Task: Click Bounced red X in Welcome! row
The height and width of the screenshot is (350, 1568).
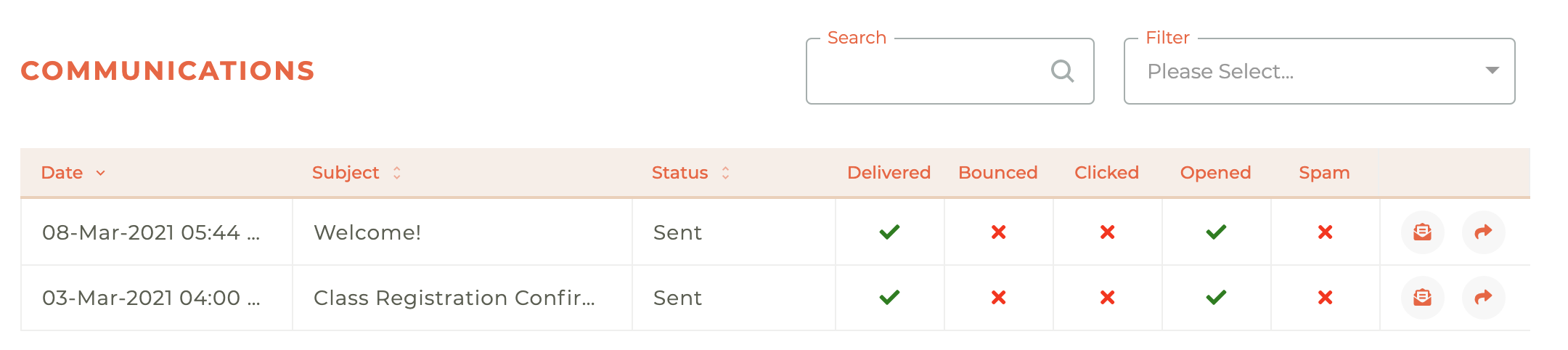Action: coord(998,232)
